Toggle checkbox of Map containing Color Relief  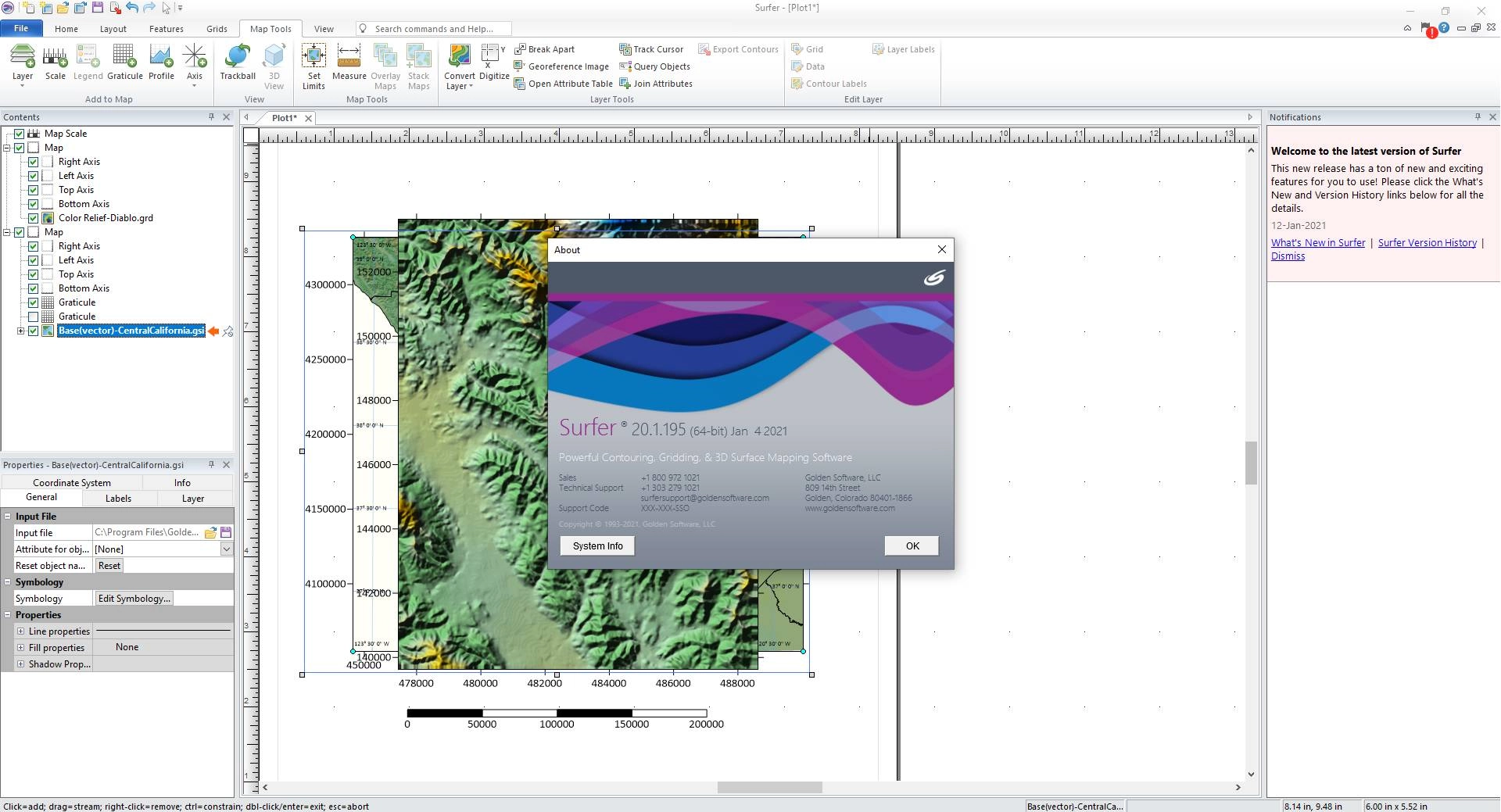pyautogui.click(x=20, y=148)
